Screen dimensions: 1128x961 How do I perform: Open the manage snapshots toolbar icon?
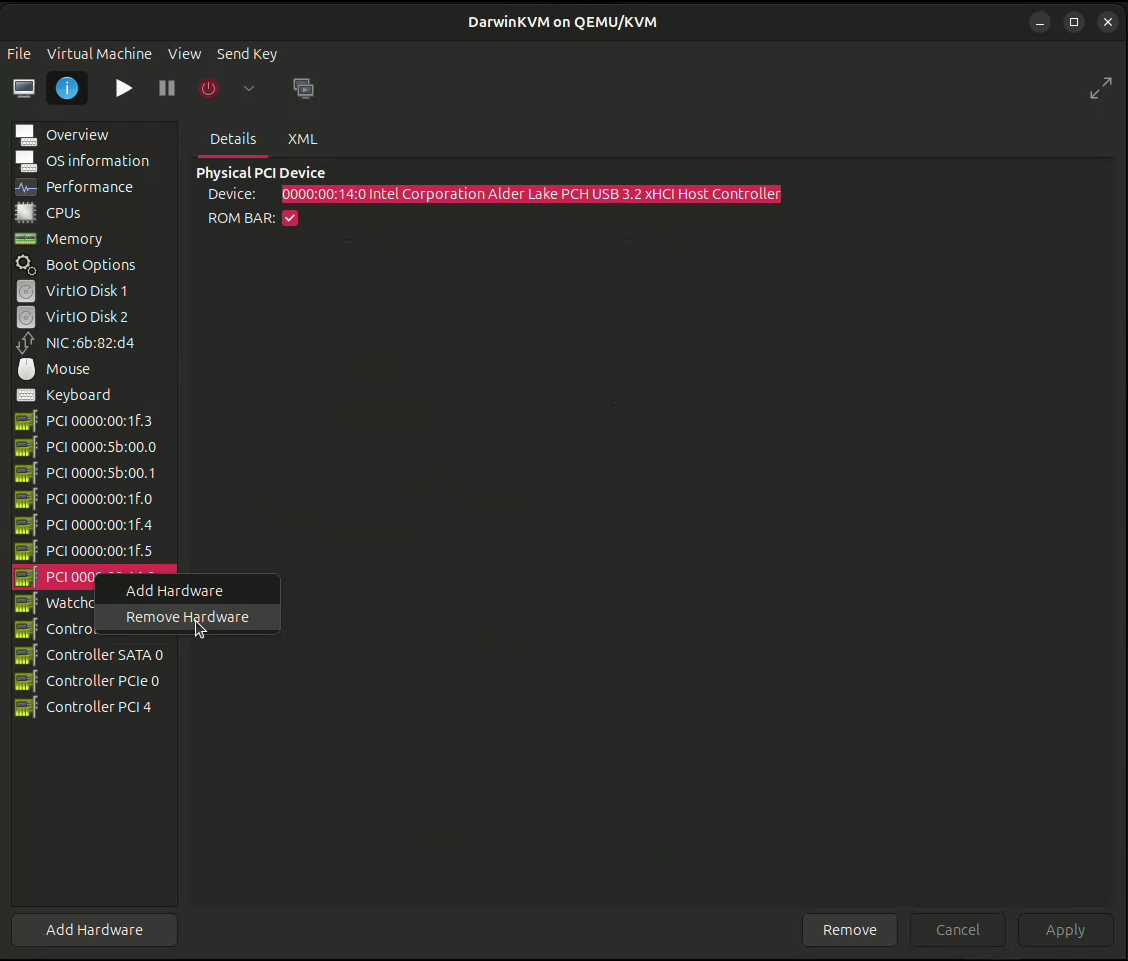click(303, 88)
